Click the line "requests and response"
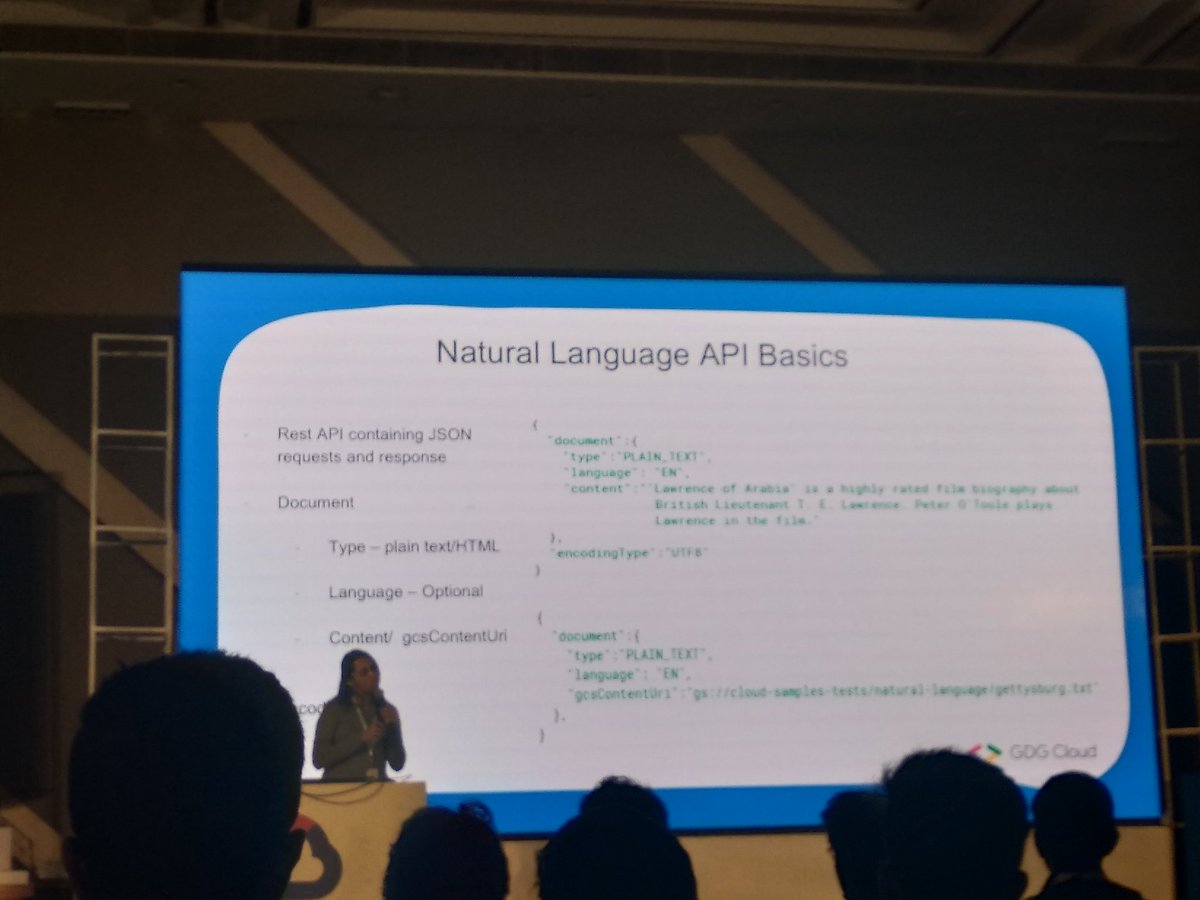The height and width of the screenshot is (900, 1200). pos(362,457)
